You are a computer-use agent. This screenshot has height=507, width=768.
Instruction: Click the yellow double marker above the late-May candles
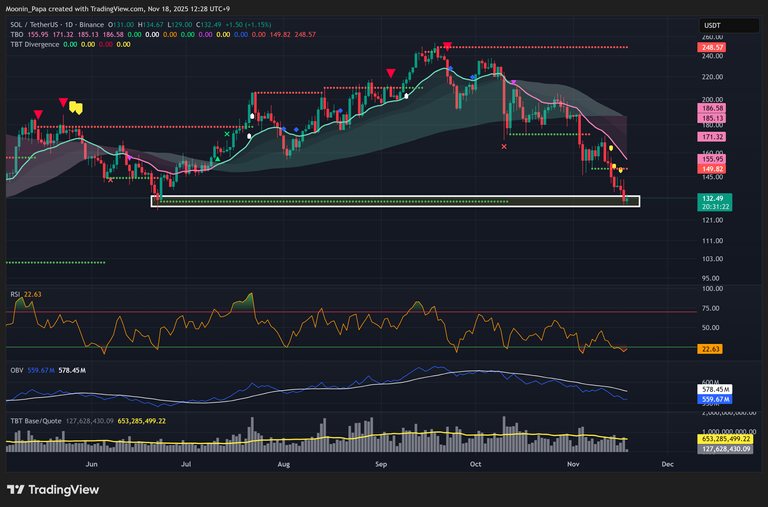77,107
